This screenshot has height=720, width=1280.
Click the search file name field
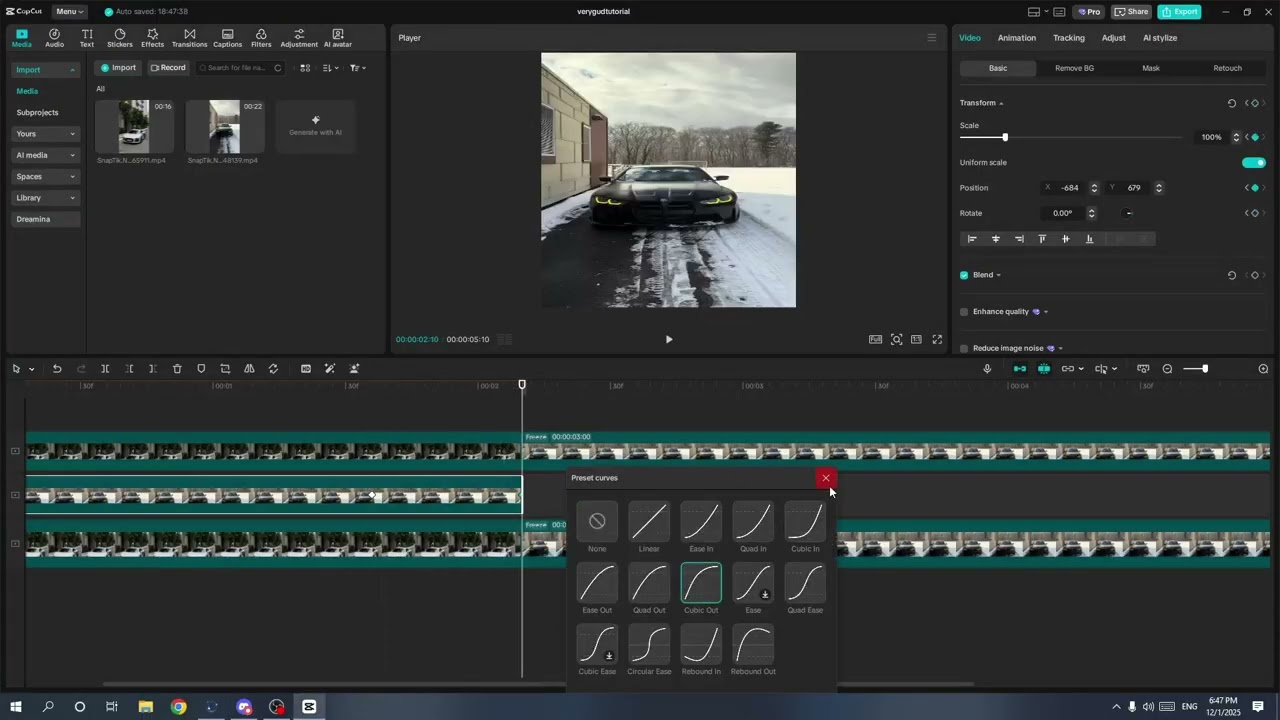click(240, 68)
